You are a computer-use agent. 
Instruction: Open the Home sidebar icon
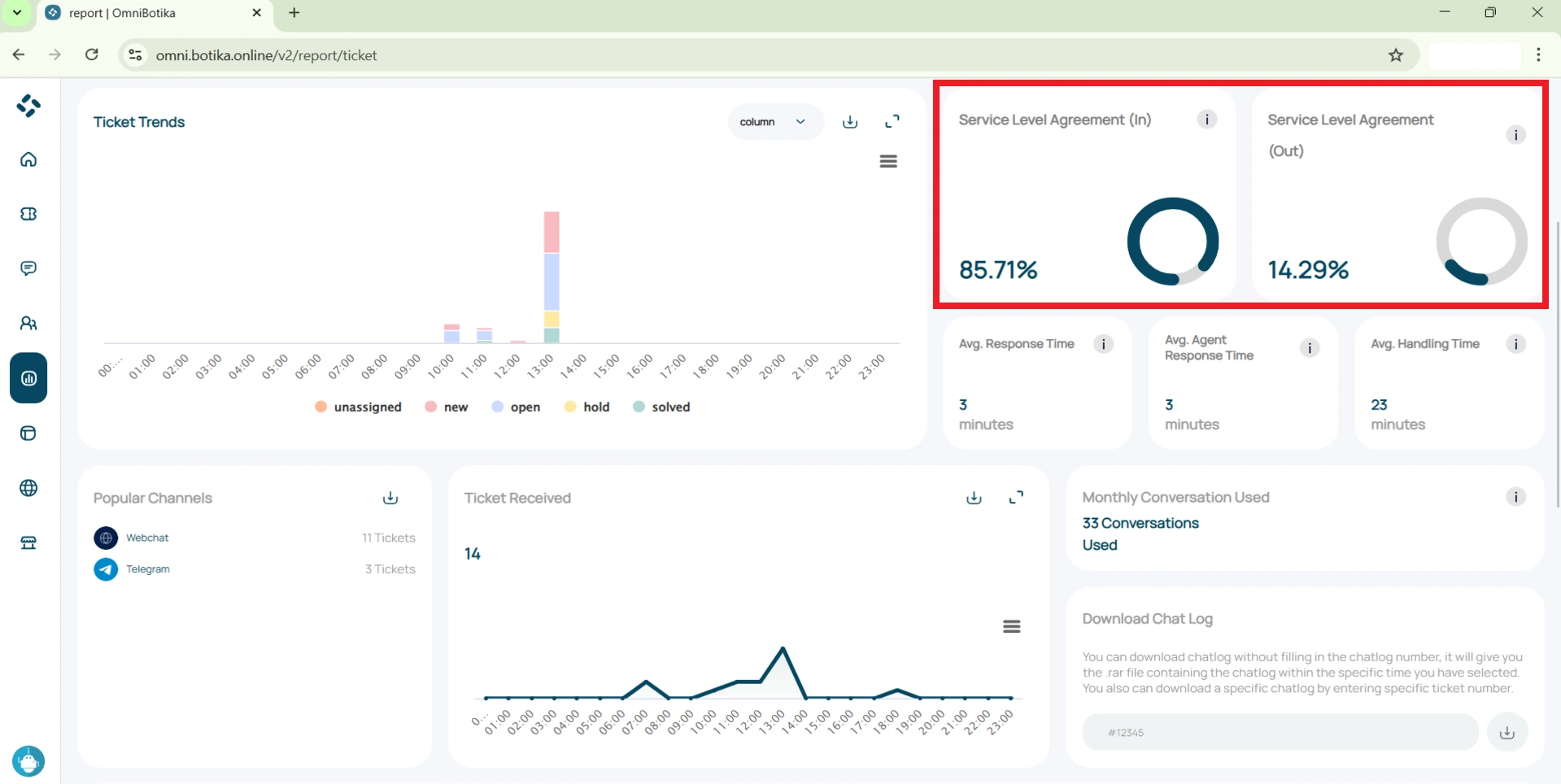pyautogui.click(x=28, y=159)
